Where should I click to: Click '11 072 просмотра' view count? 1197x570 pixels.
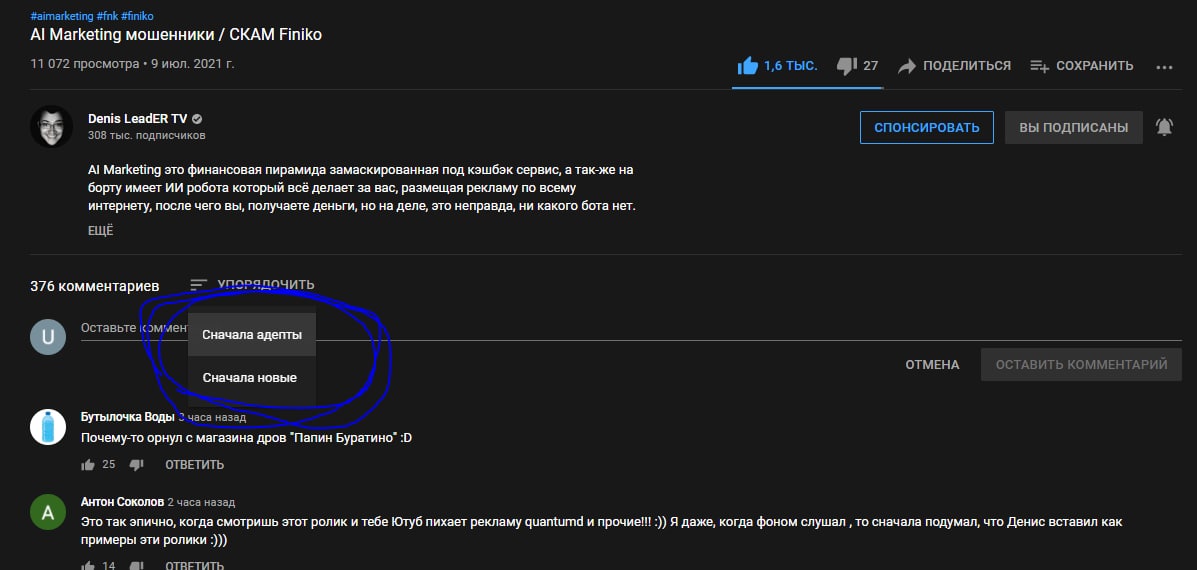tap(85, 64)
